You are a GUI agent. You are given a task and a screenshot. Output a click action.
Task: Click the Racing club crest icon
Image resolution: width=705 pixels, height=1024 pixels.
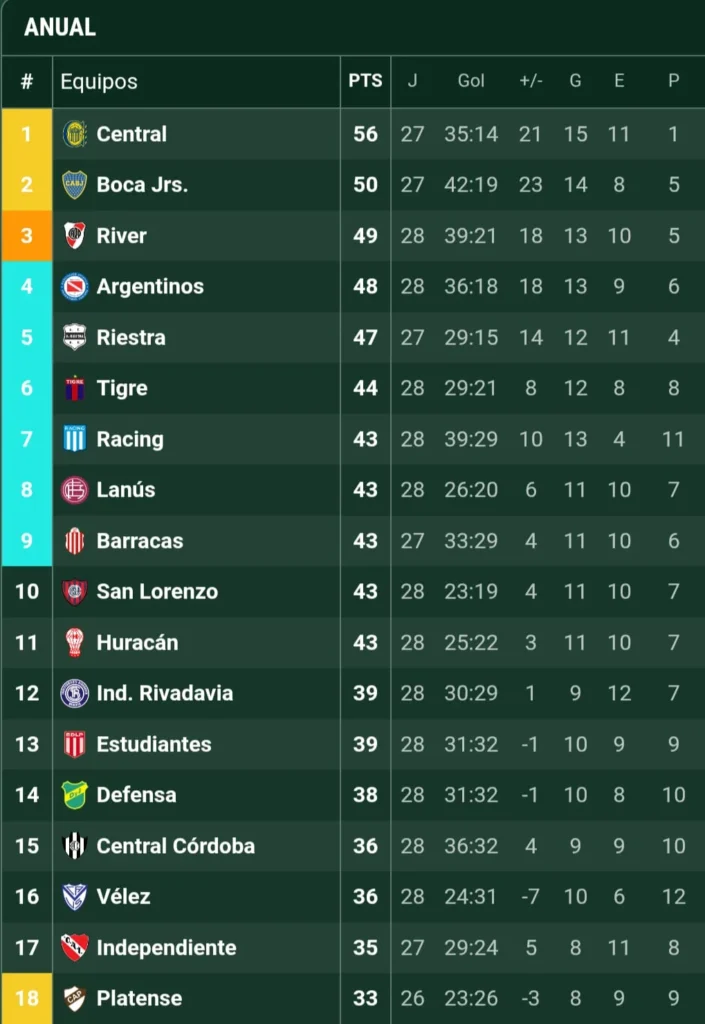[x=75, y=439]
